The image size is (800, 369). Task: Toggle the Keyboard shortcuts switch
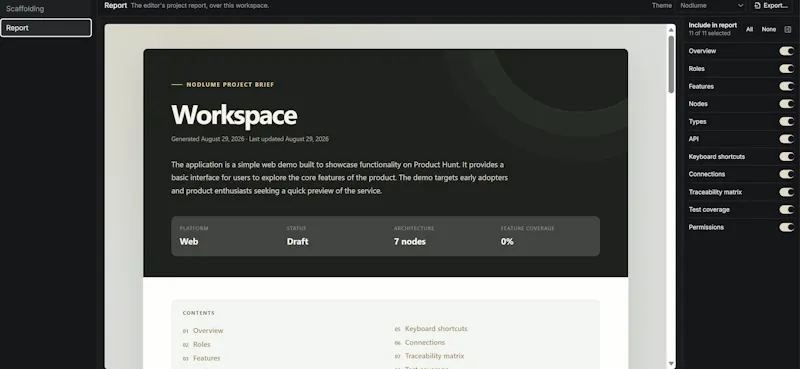786,157
